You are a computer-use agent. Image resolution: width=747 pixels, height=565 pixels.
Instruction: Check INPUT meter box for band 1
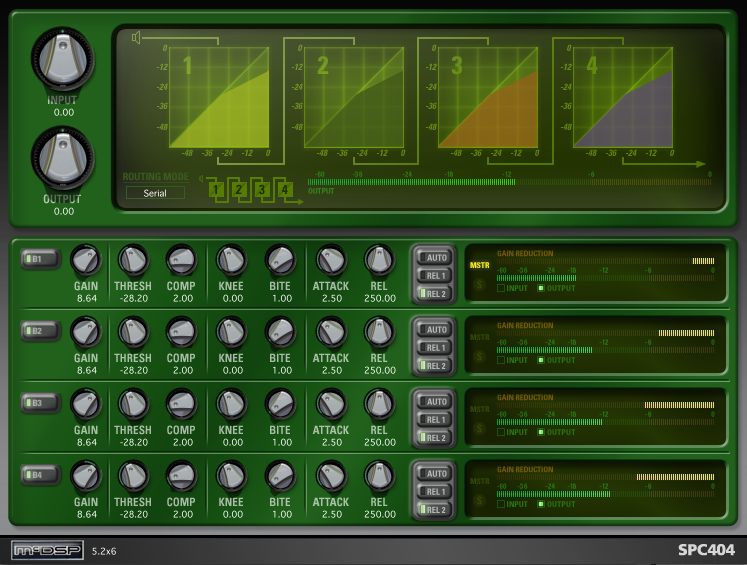(x=501, y=288)
